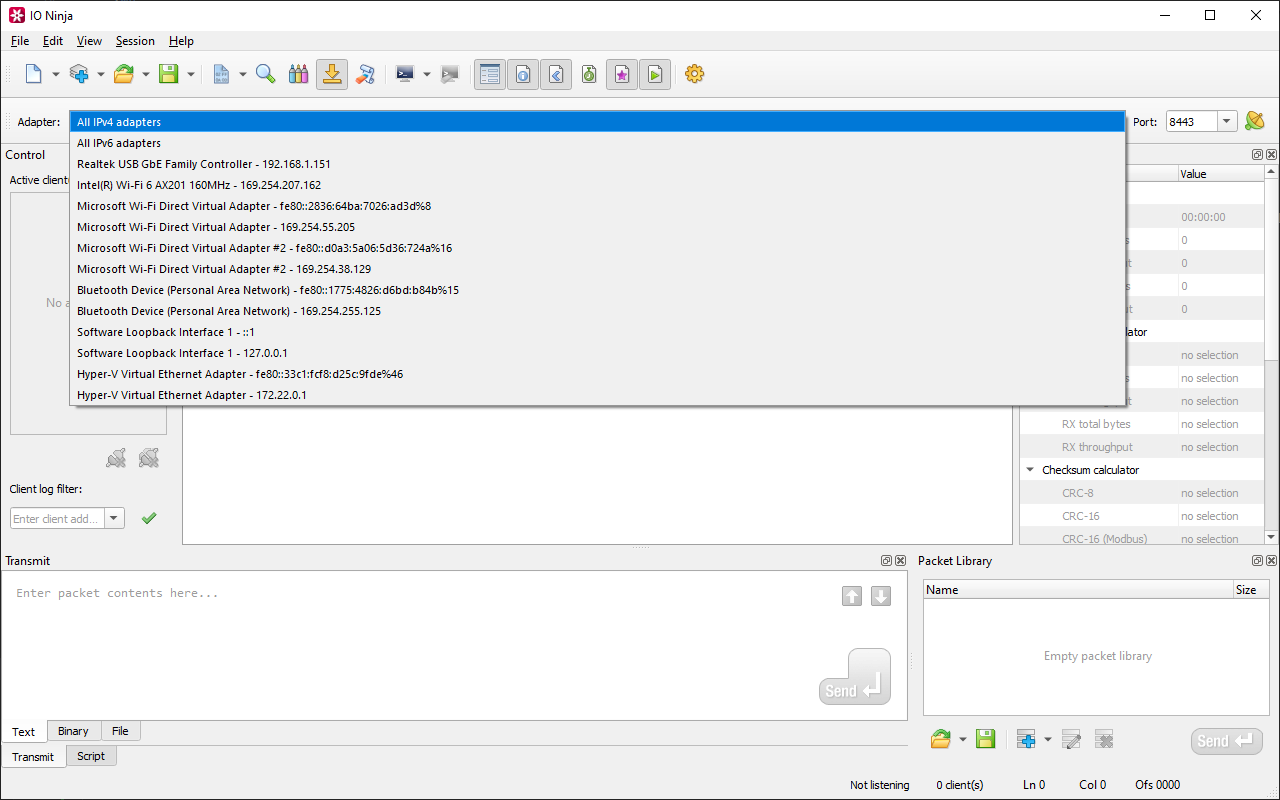1280x800 pixels.
Task: Open the Client log filter dropdown arrow
Action: pos(114,518)
